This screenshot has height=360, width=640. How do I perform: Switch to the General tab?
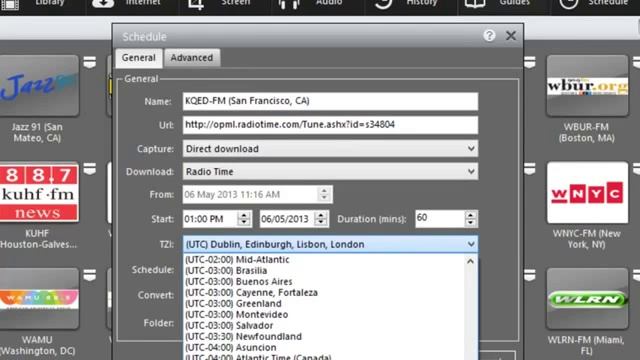139,58
